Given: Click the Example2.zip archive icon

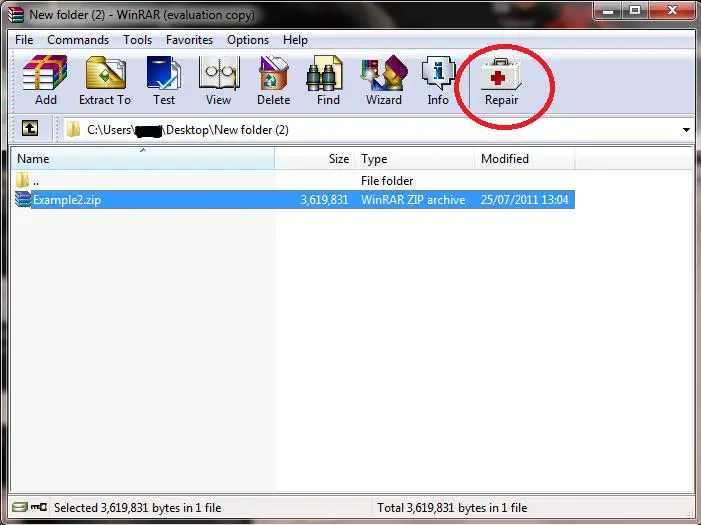Looking at the screenshot, I should [23, 199].
